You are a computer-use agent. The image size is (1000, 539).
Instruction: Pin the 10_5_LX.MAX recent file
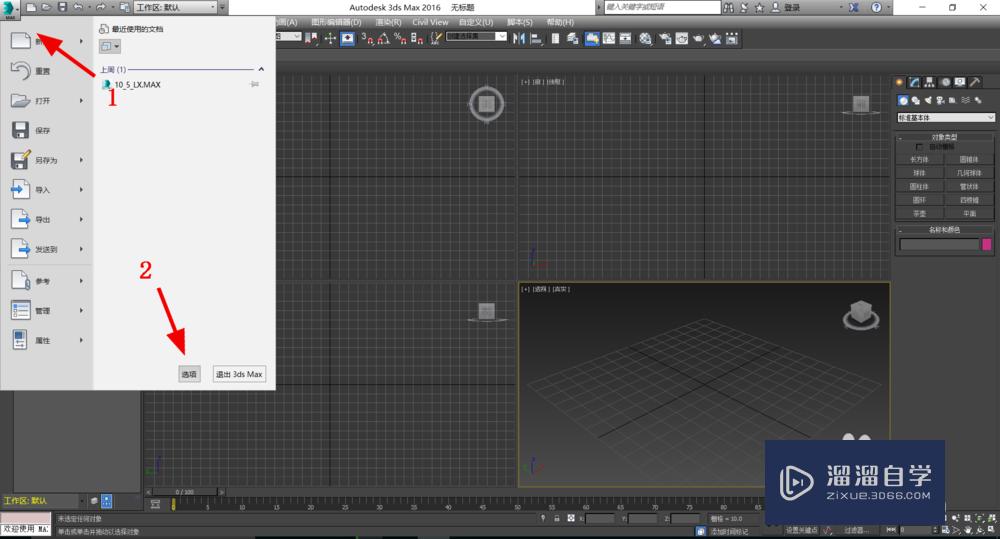point(254,85)
